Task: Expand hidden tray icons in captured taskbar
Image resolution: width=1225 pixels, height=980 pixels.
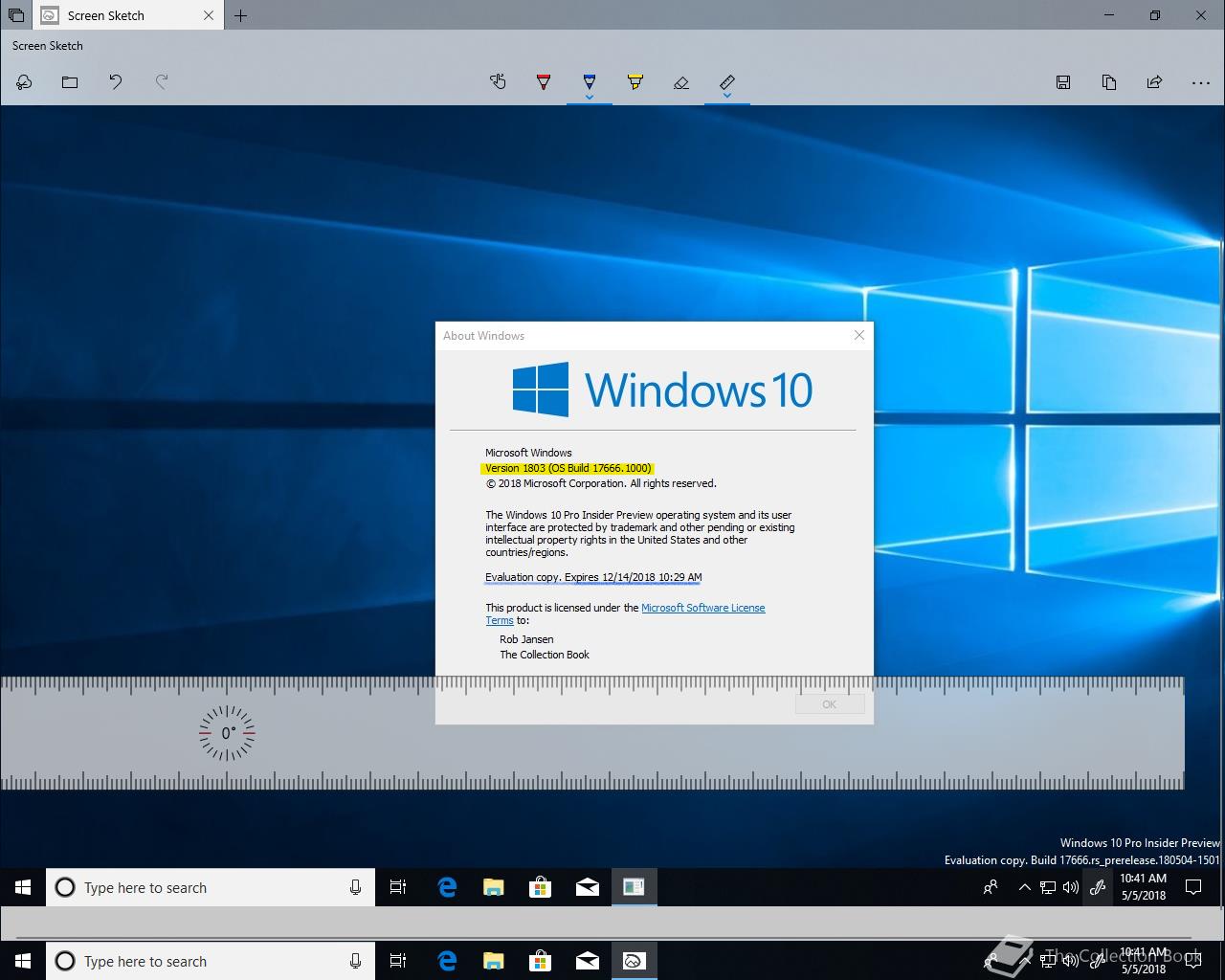Action: (x=1024, y=887)
